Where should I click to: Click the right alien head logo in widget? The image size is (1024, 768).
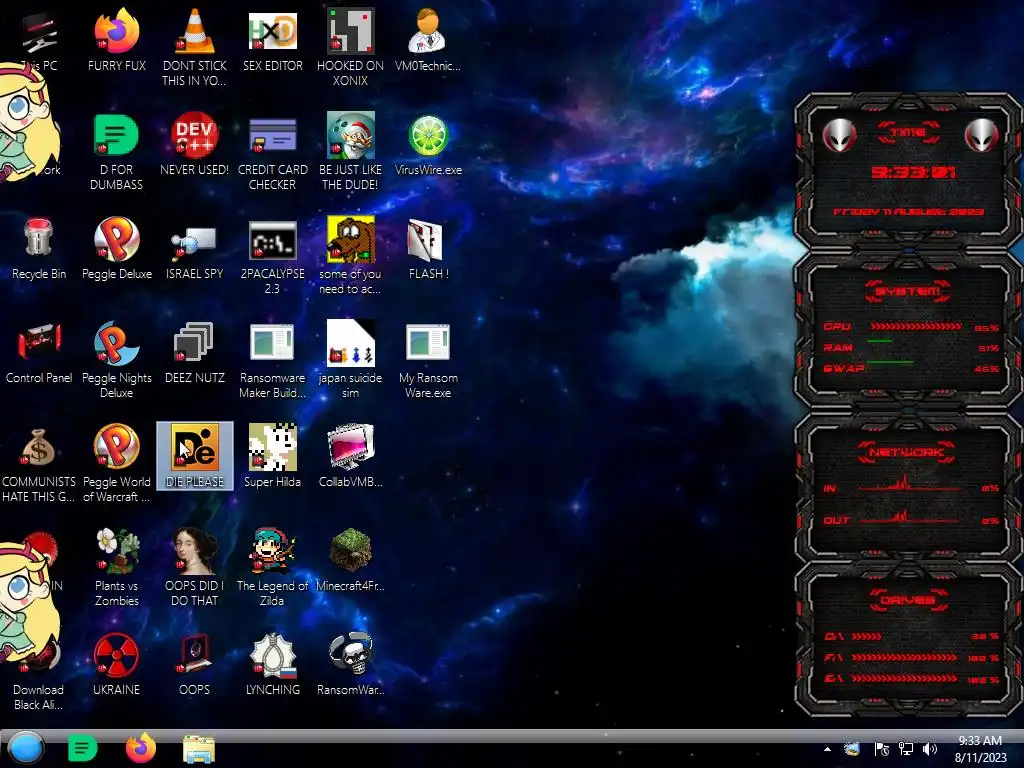click(981, 136)
